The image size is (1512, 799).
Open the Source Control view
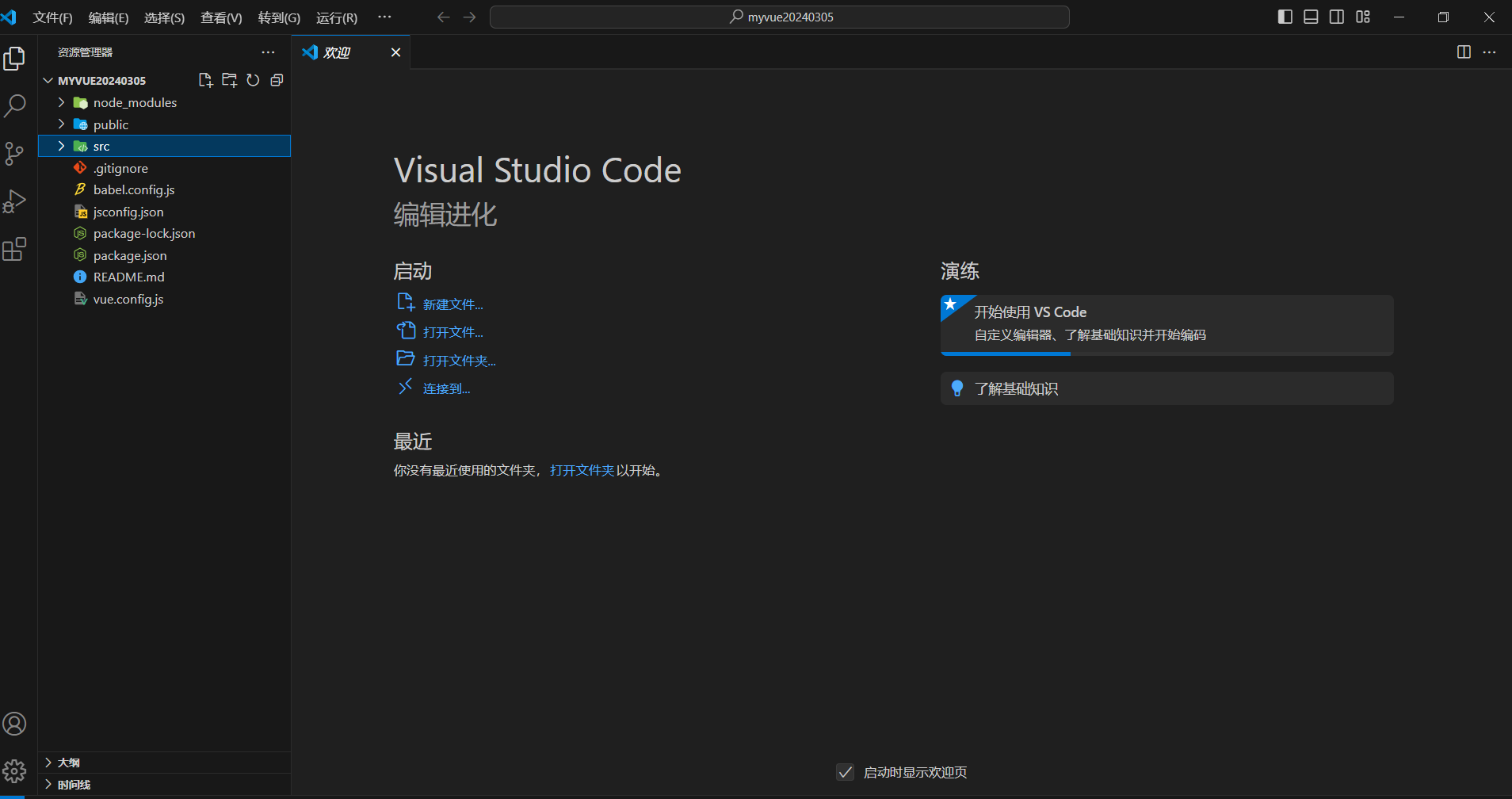point(15,153)
